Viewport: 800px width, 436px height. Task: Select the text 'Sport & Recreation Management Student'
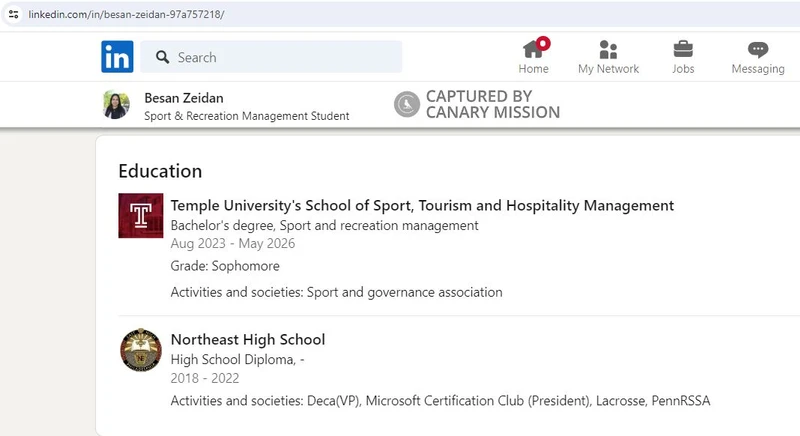[246, 116]
